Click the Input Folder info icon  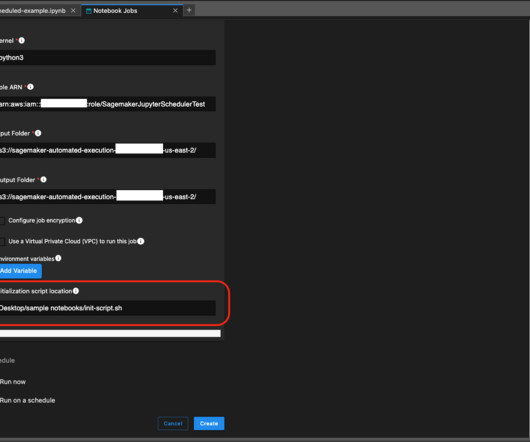tap(38, 133)
